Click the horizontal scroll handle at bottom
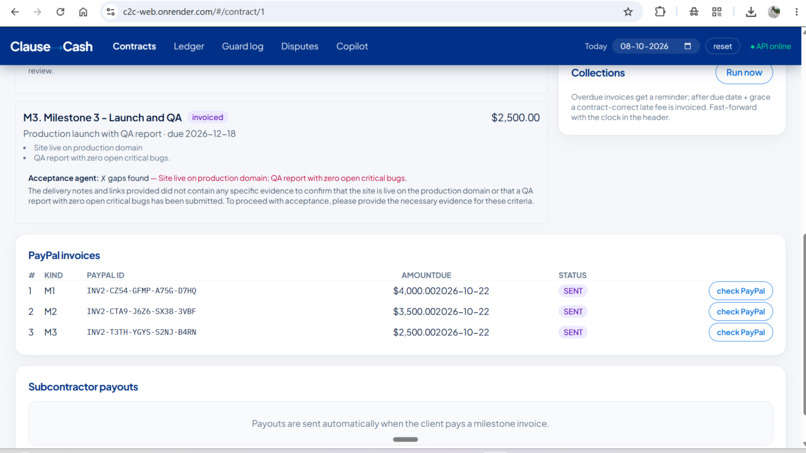 405,440
